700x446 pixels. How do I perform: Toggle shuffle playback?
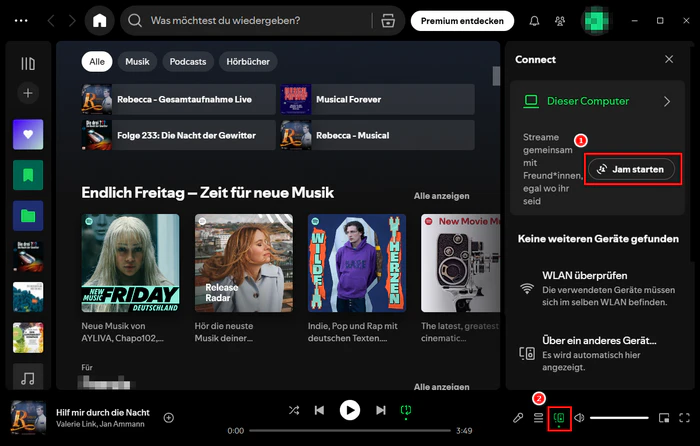click(294, 410)
